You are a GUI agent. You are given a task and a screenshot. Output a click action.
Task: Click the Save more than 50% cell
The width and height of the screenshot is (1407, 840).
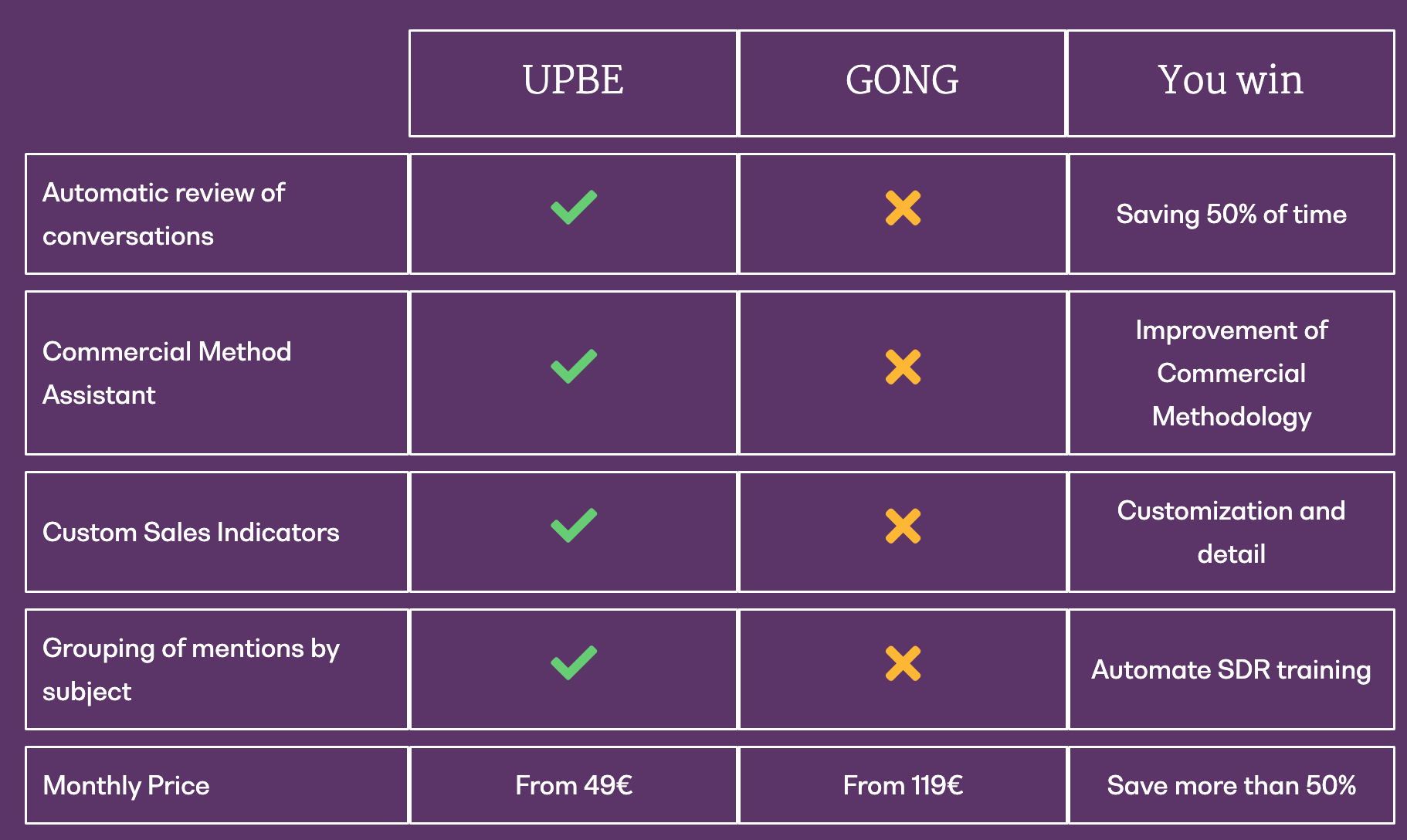[1232, 785]
